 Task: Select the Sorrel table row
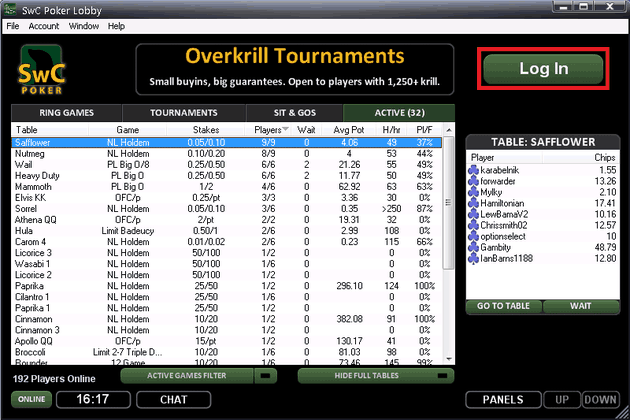(227, 209)
